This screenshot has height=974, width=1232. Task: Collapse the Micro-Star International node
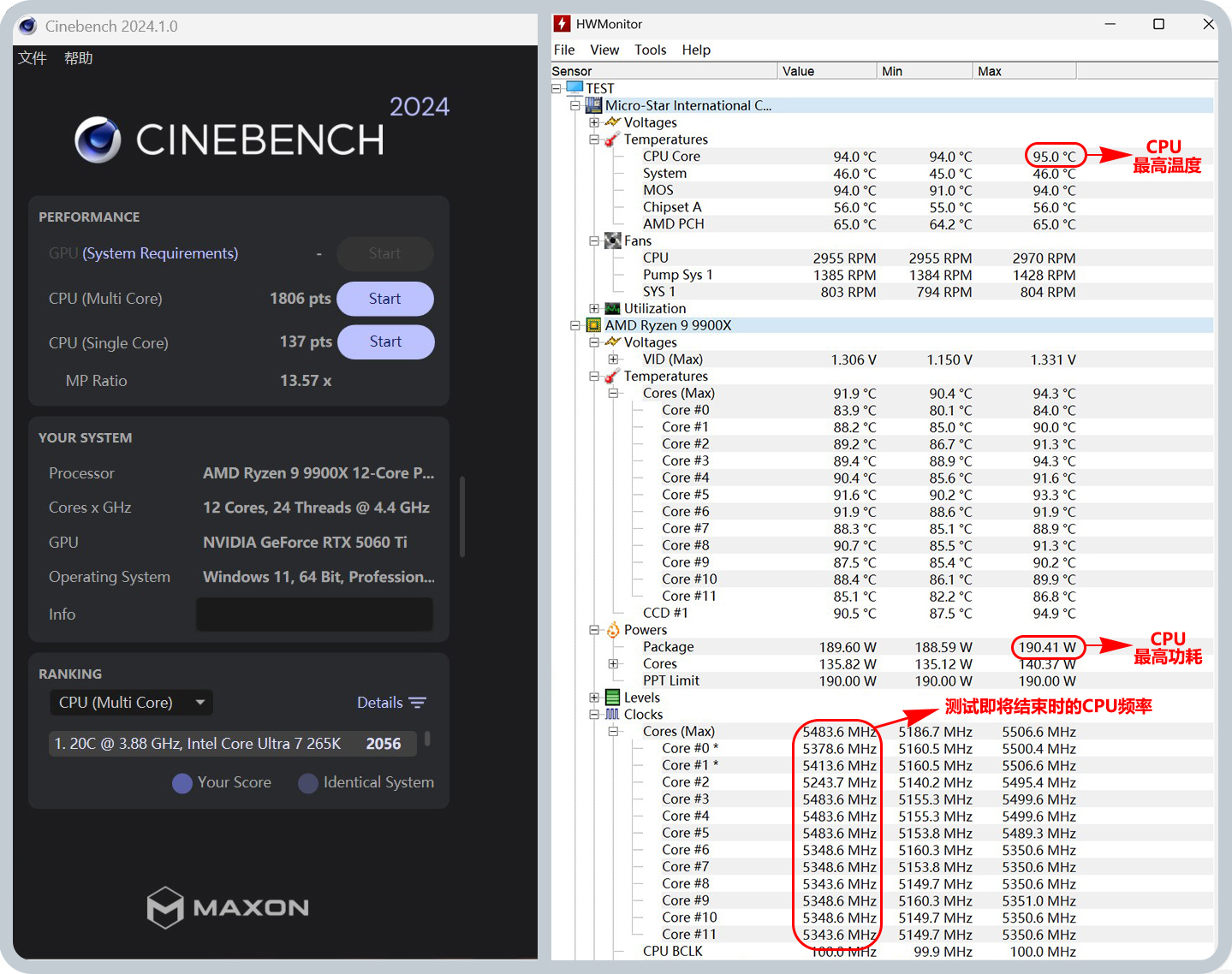(x=575, y=105)
